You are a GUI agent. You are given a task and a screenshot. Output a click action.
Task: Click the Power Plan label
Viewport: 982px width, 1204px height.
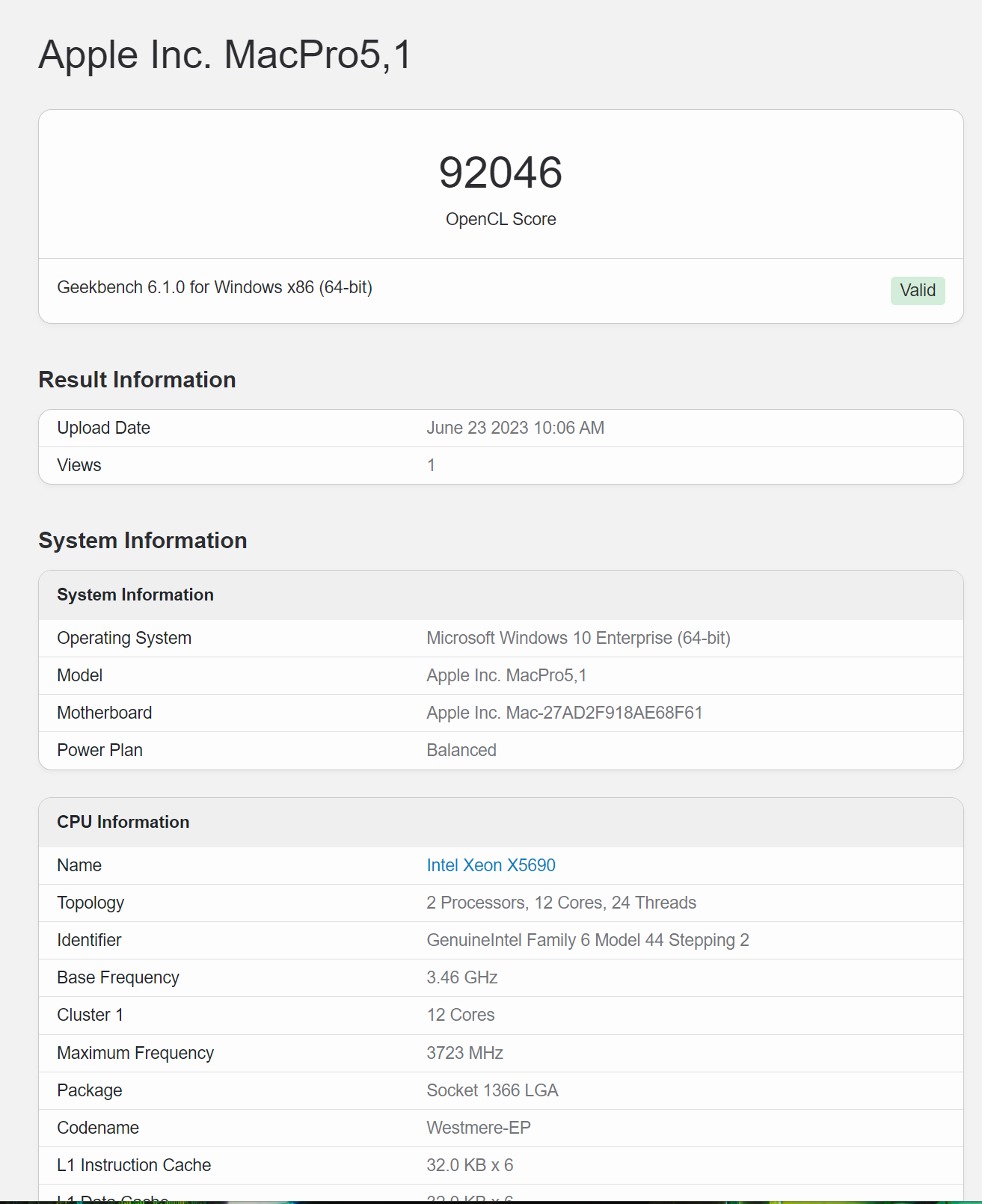pos(99,750)
